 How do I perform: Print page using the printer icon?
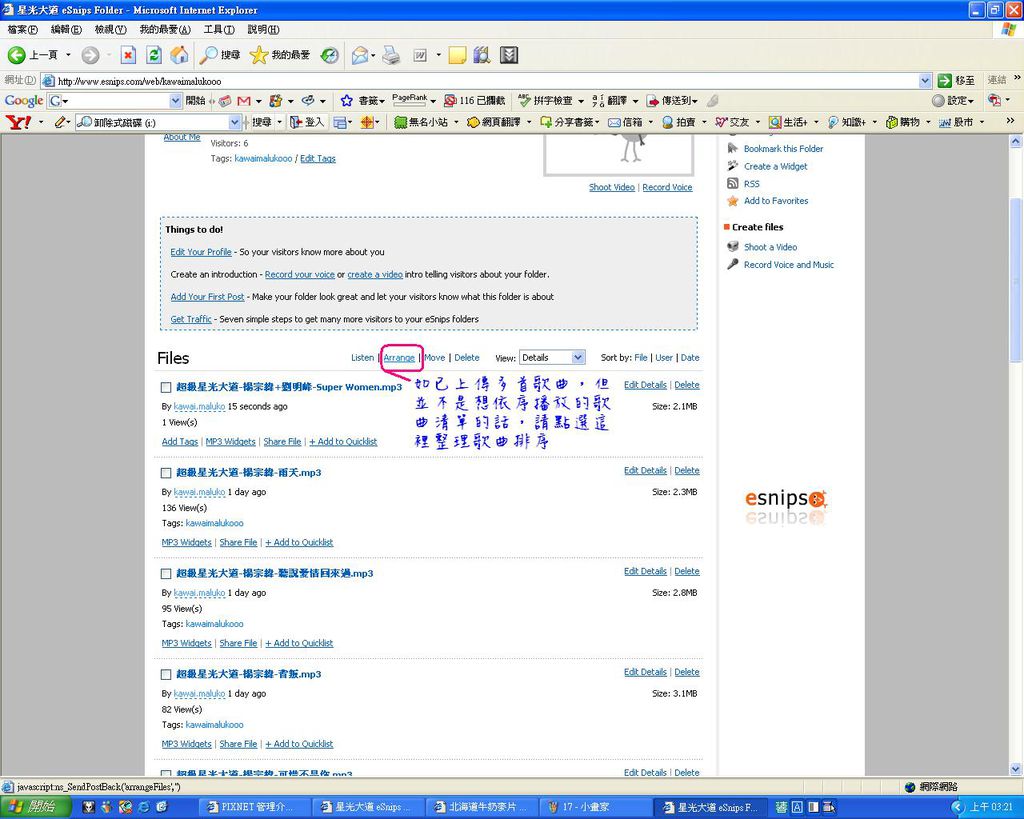(x=391, y=56)
